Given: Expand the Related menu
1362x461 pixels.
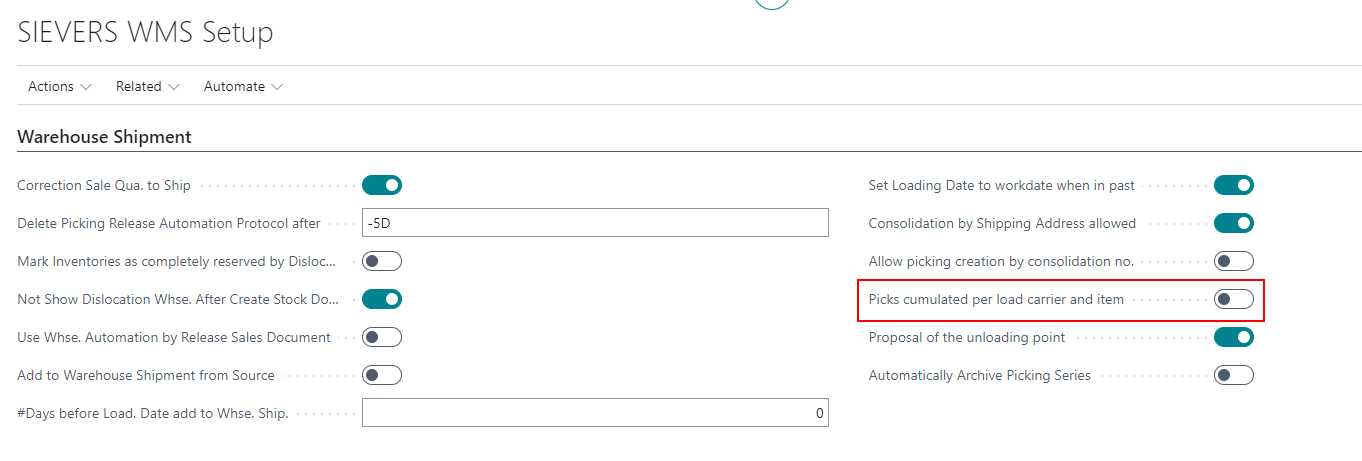Looking at the screenshot, I should [x=147, y=87].
